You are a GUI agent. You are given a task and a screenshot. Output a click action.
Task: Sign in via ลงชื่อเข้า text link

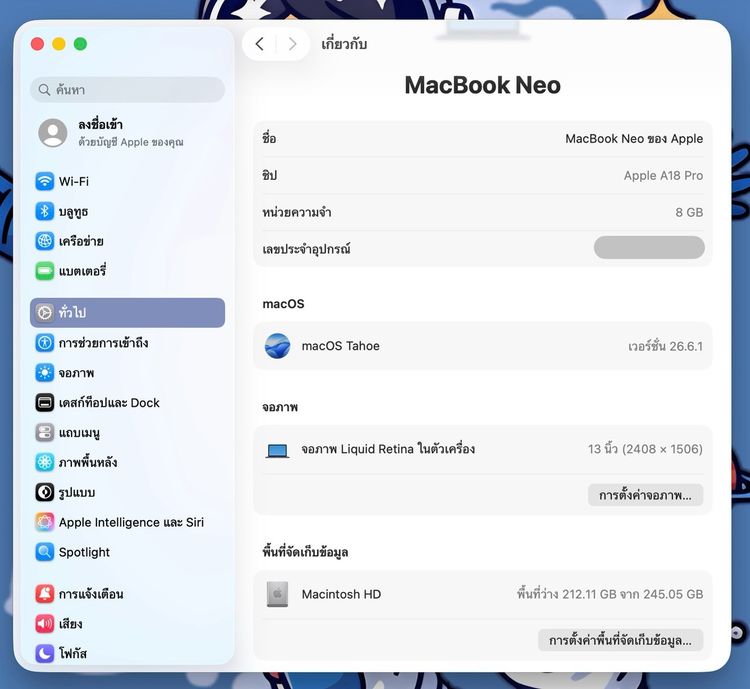(100, 125)
